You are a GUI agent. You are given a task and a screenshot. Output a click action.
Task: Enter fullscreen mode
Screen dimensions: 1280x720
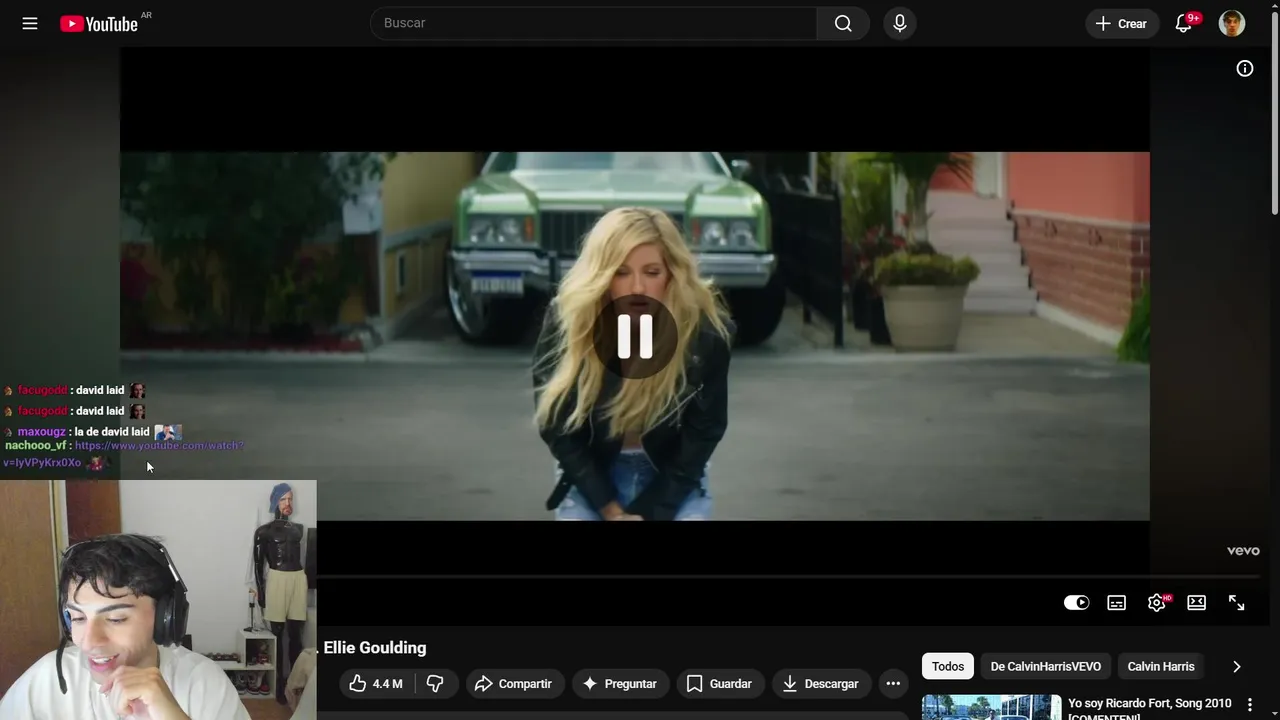tap(1237, 602)
